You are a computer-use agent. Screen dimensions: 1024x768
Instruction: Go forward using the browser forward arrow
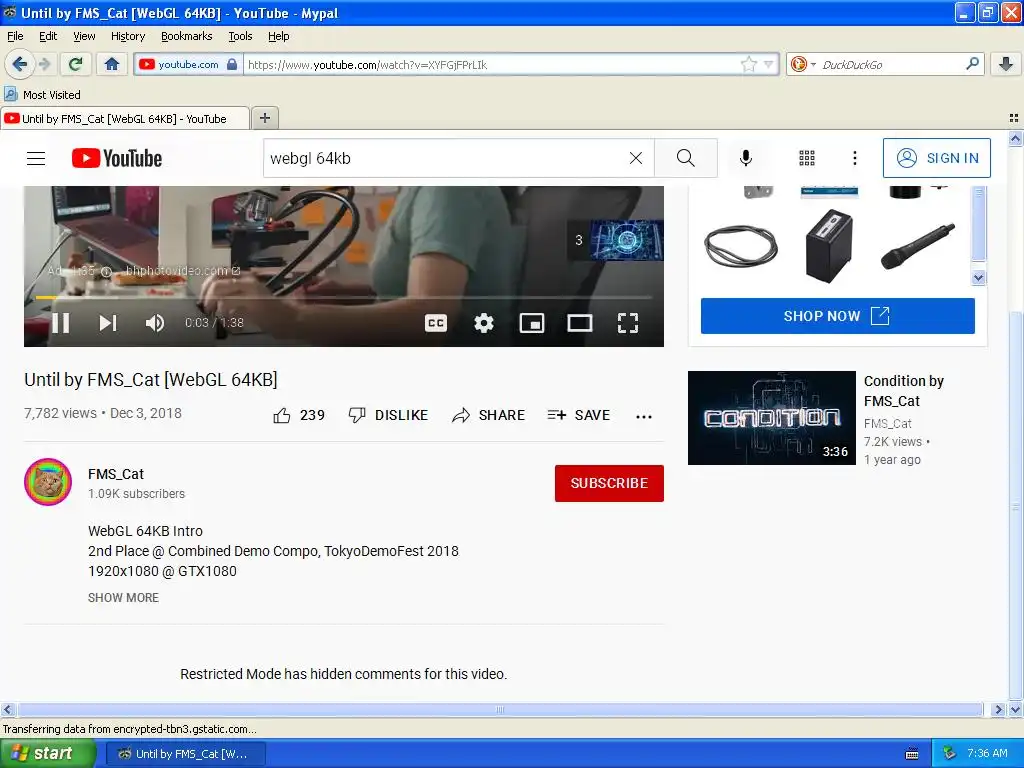(45, 64)
